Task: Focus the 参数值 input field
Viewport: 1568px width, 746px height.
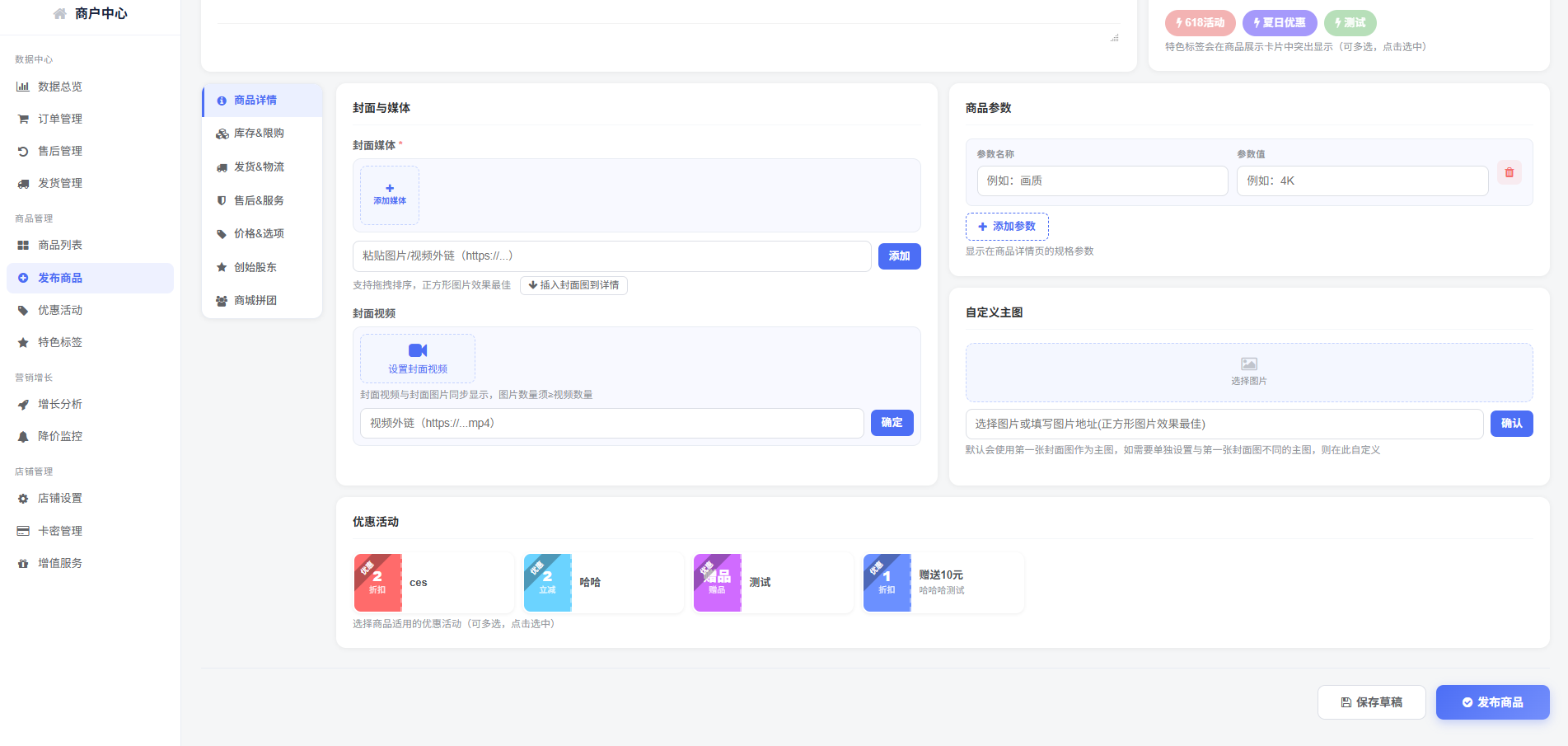Action: [1362, 181]
